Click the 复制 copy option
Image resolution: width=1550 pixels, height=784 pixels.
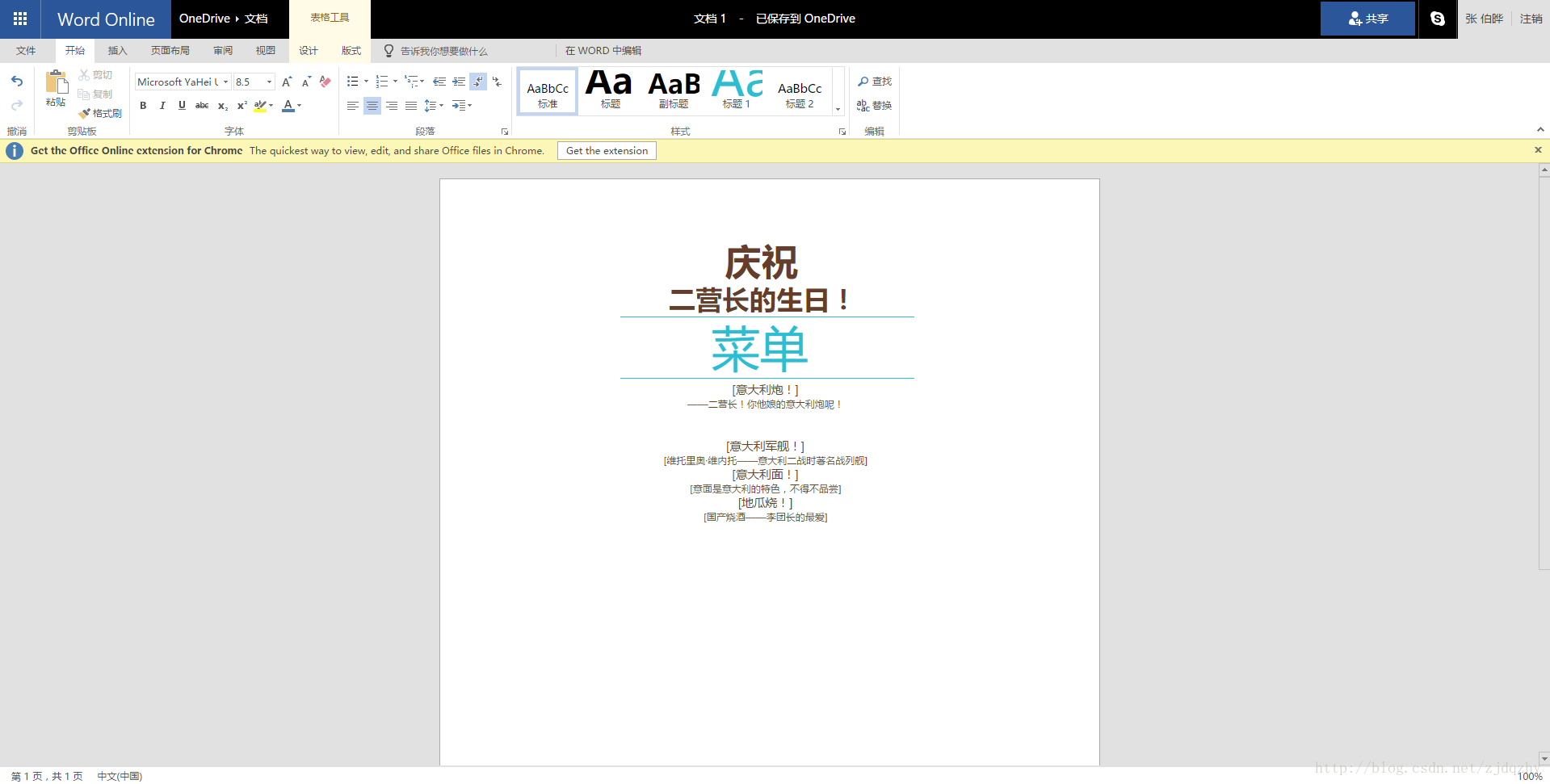[95, 94]
